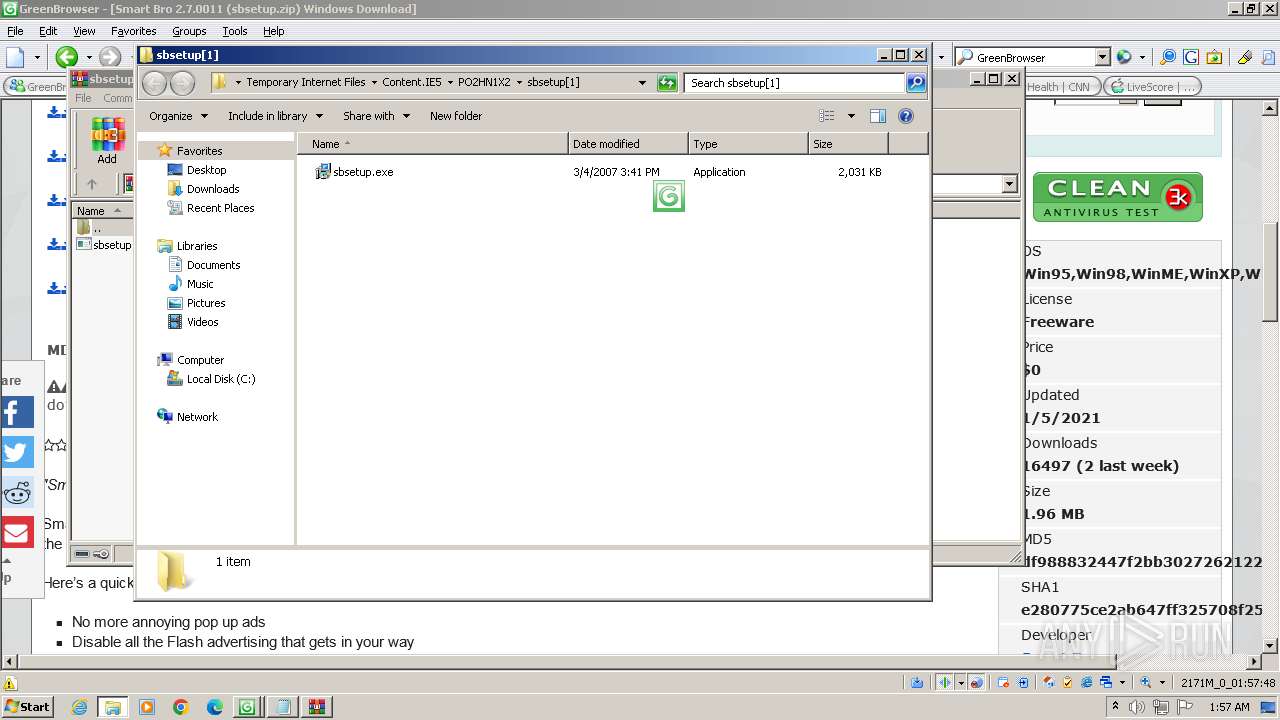Click Explorer refresh button beside address bar
The height and width of the screenshot is (720, 1280).
pos(667,82)
